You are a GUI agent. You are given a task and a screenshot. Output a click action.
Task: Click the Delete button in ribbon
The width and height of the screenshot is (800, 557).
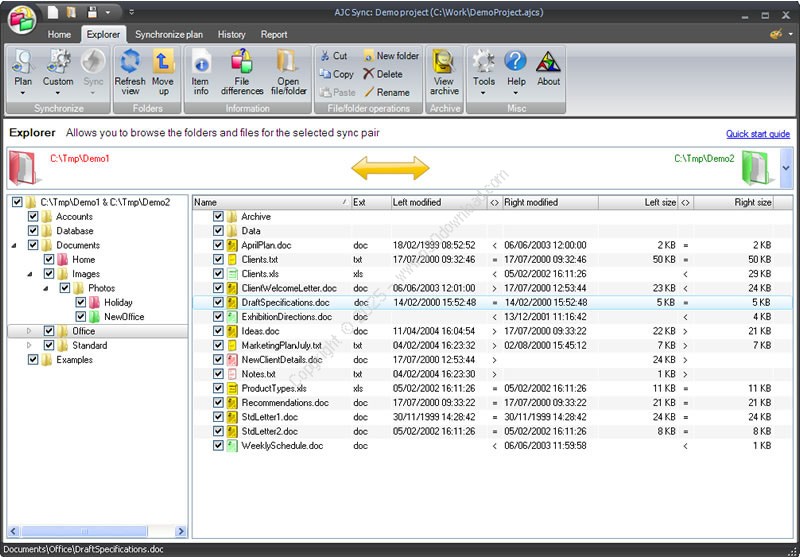(x=383, y=74)
